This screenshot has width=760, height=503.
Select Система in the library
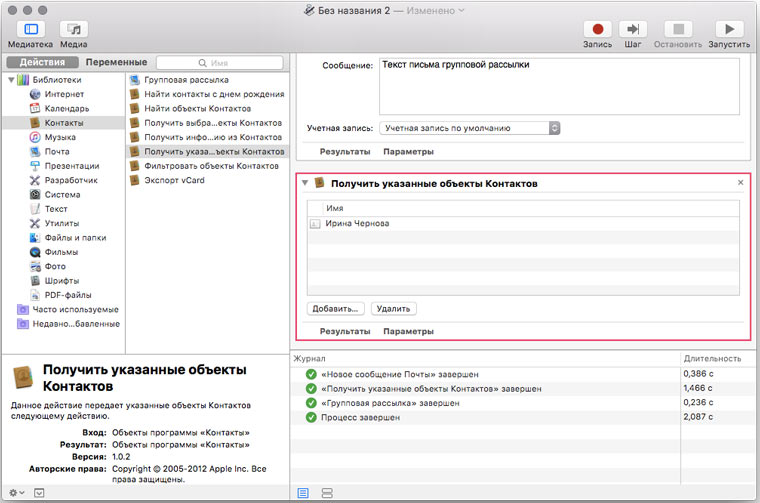(x=63, y=194)
